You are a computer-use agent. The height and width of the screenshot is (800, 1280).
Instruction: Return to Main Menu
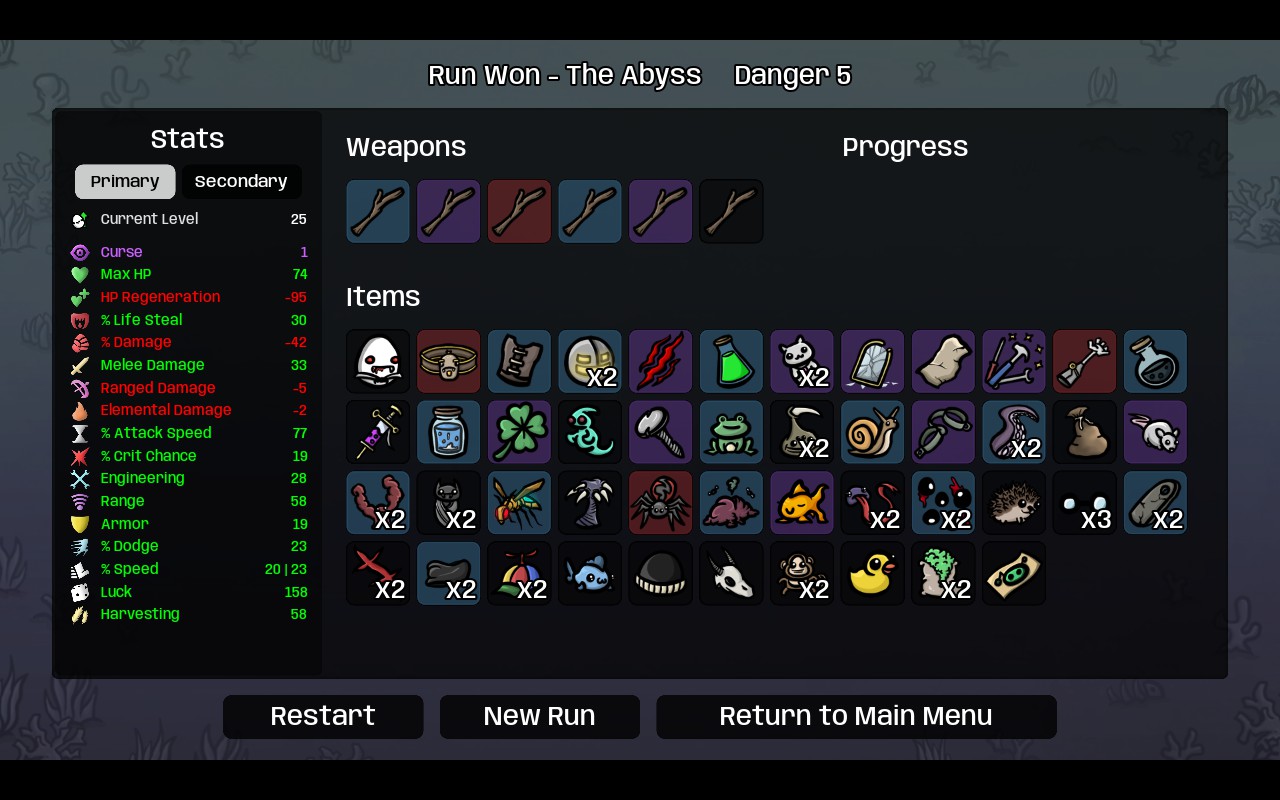tap(856, 717)
